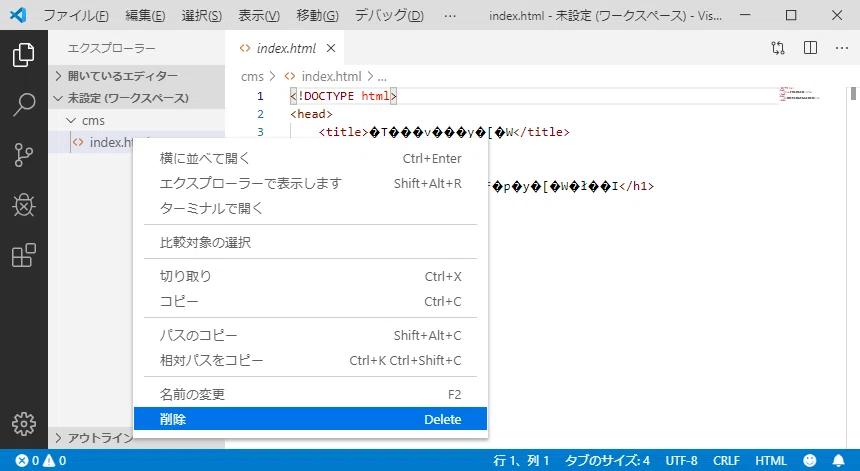Place cursor on the title line

pyautogui.click(x=444, y=132)
